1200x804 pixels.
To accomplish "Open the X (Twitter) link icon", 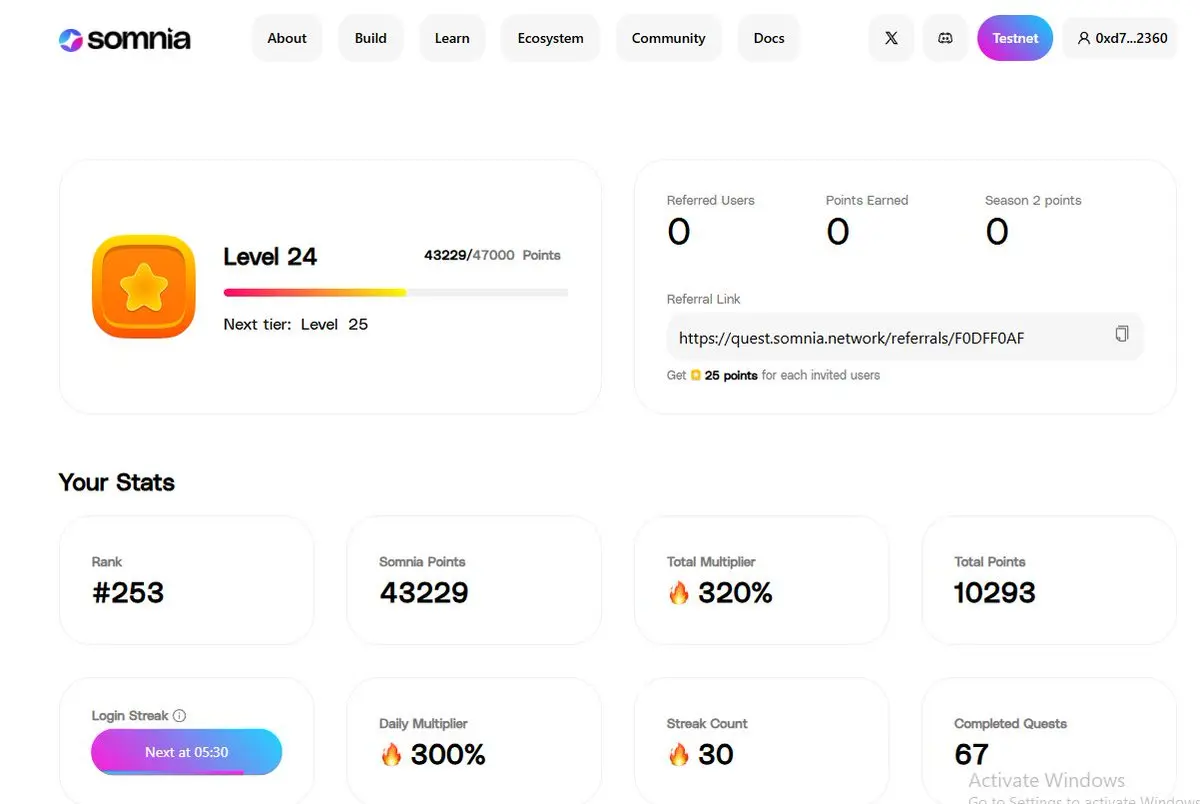I will pos(891,38).
